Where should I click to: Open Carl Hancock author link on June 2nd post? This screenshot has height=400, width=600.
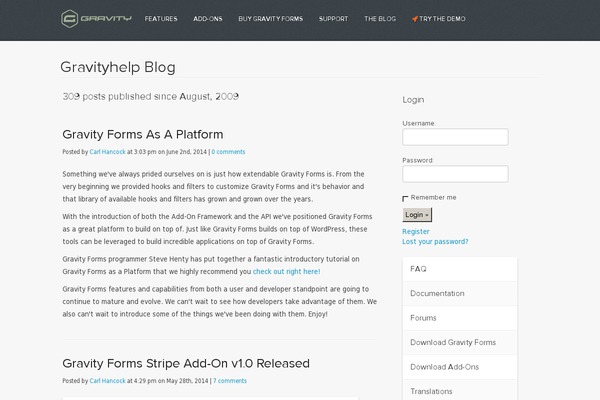pos(108,152)
